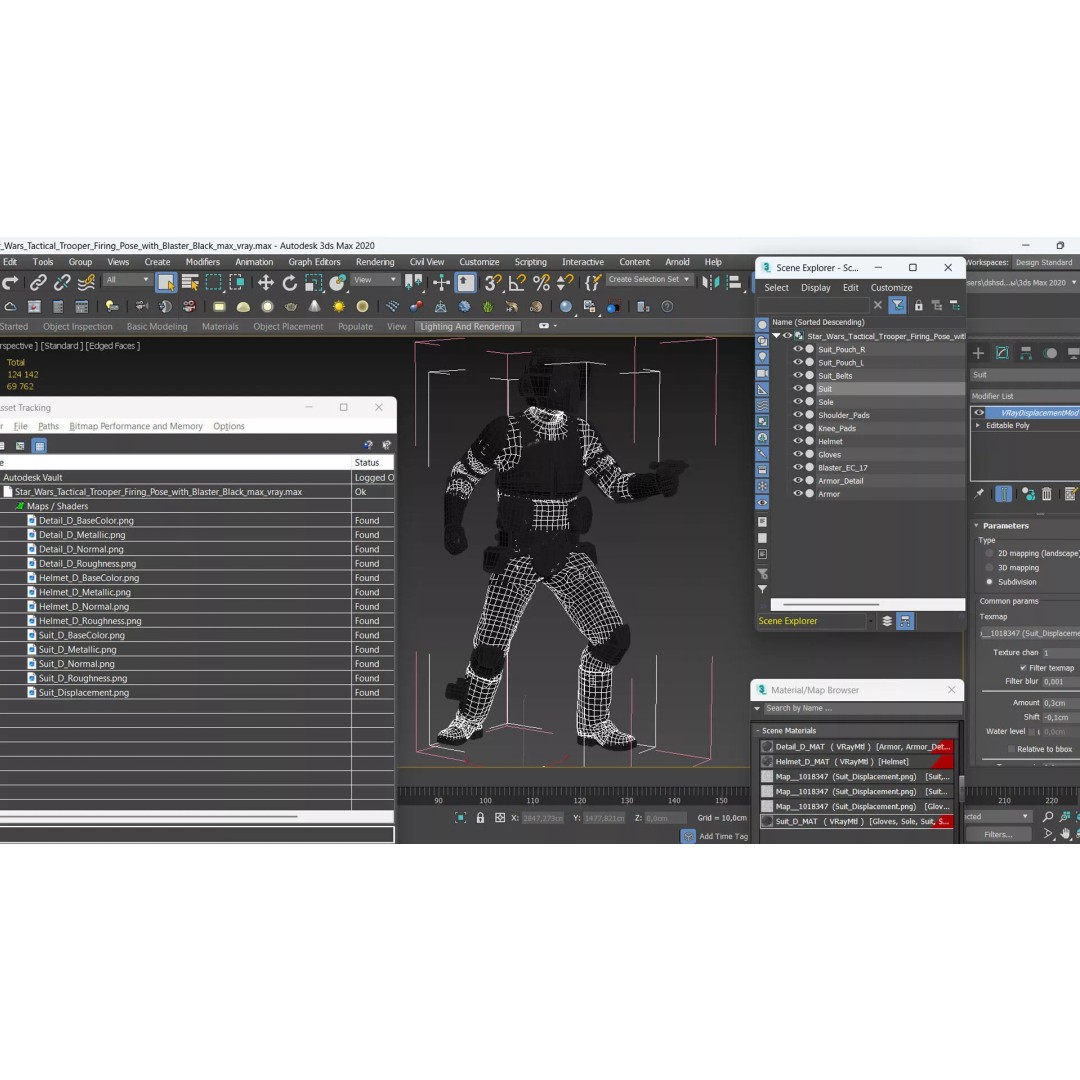Open the Modifiers menu
This screenshot has width=1080, height=1080.
click(x=202, y=262)
